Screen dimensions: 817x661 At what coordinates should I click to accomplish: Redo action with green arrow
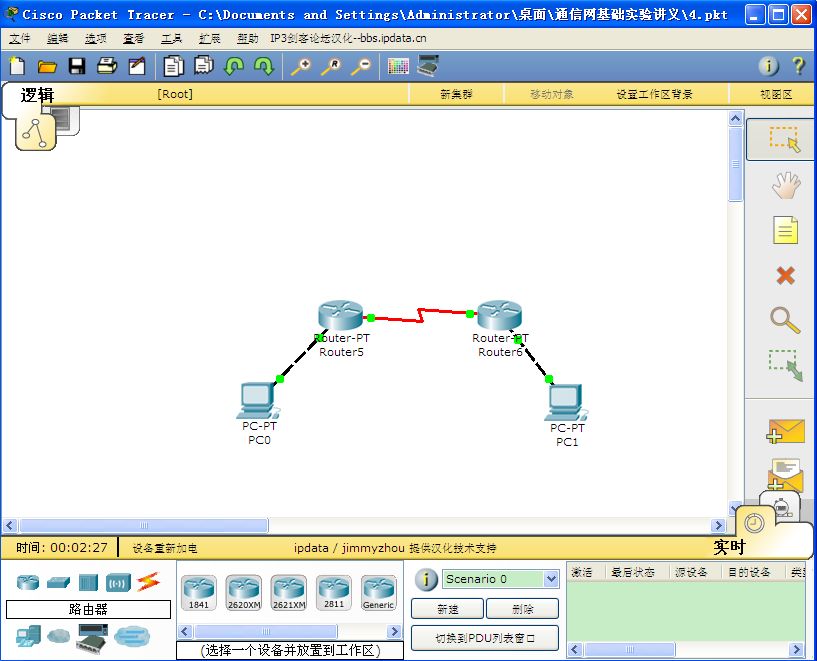pyautogui.click(x=264, y=66)
